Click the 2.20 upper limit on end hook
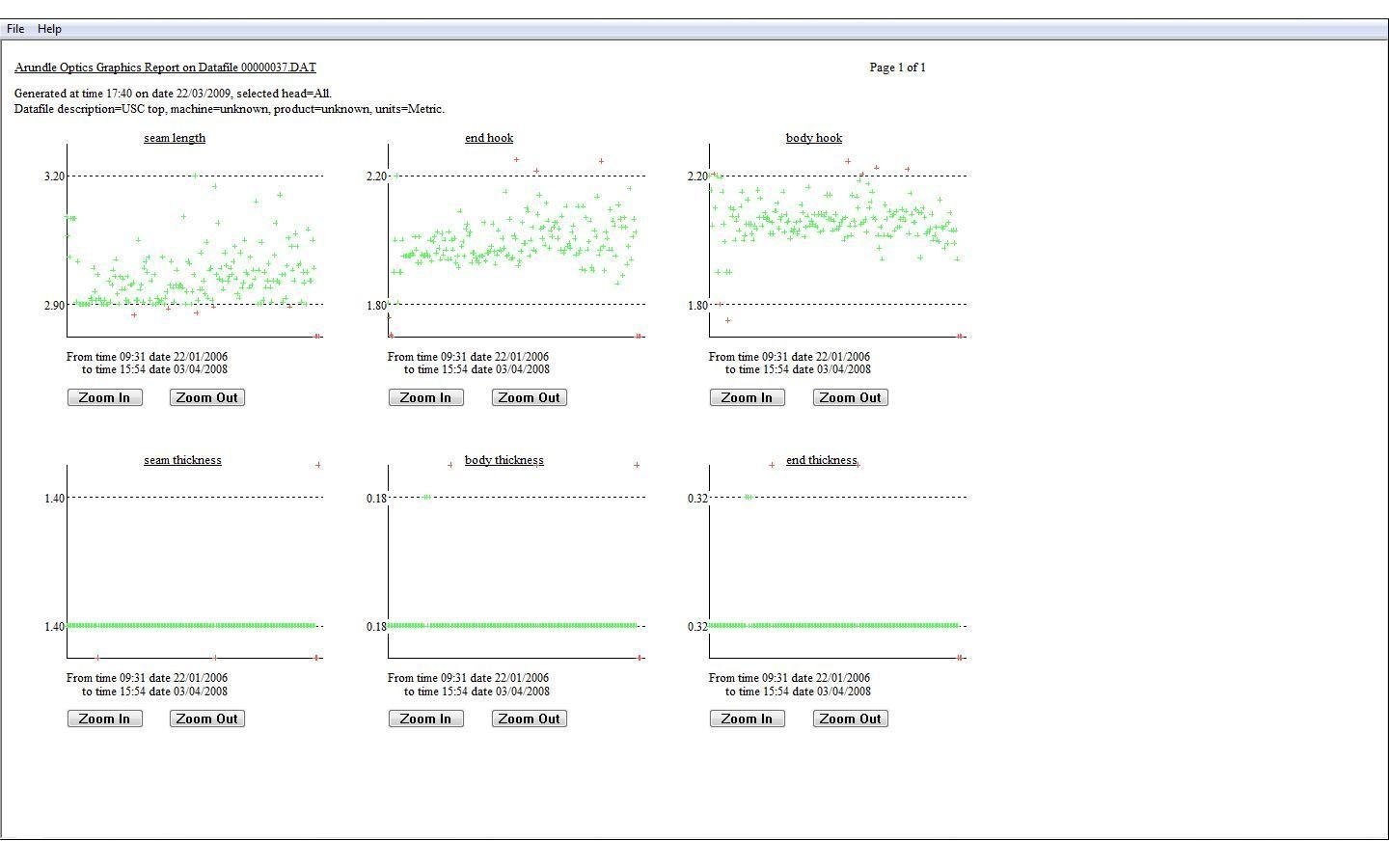Image resolution: width=1389 pixels, height=868 pixels. coord(376,176)
